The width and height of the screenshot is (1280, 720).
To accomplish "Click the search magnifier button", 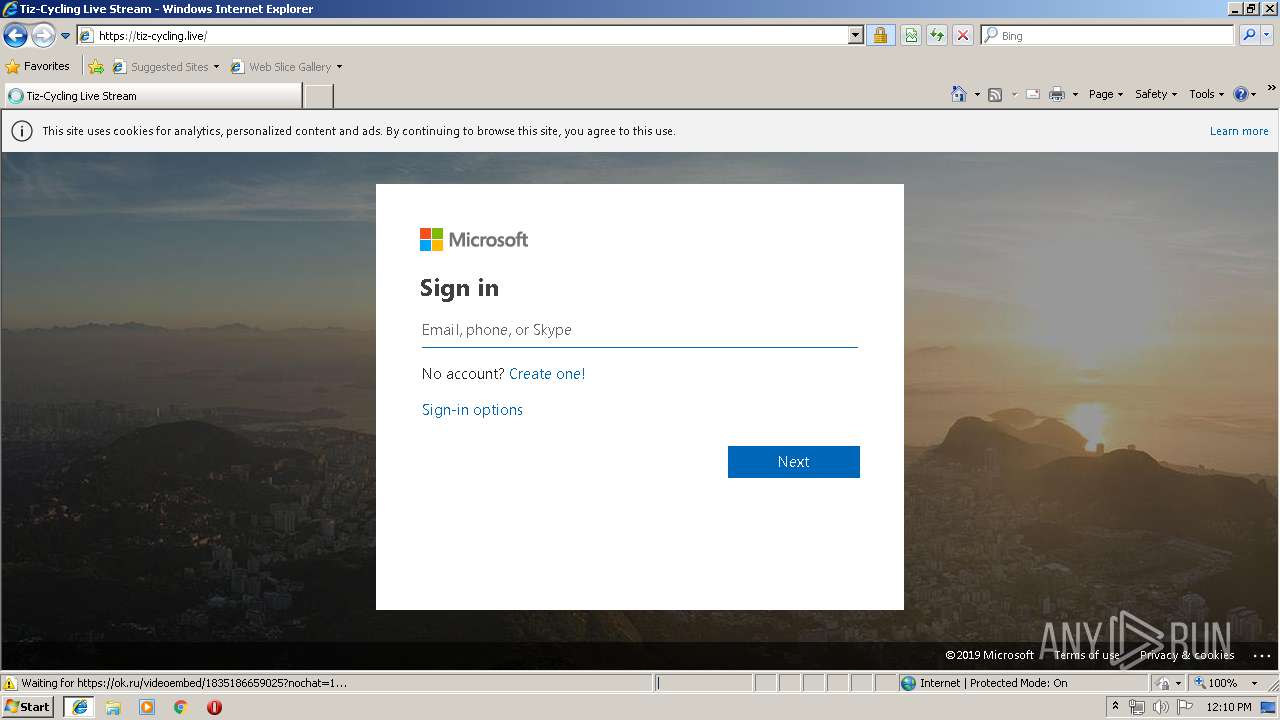I will point(1249,36).
